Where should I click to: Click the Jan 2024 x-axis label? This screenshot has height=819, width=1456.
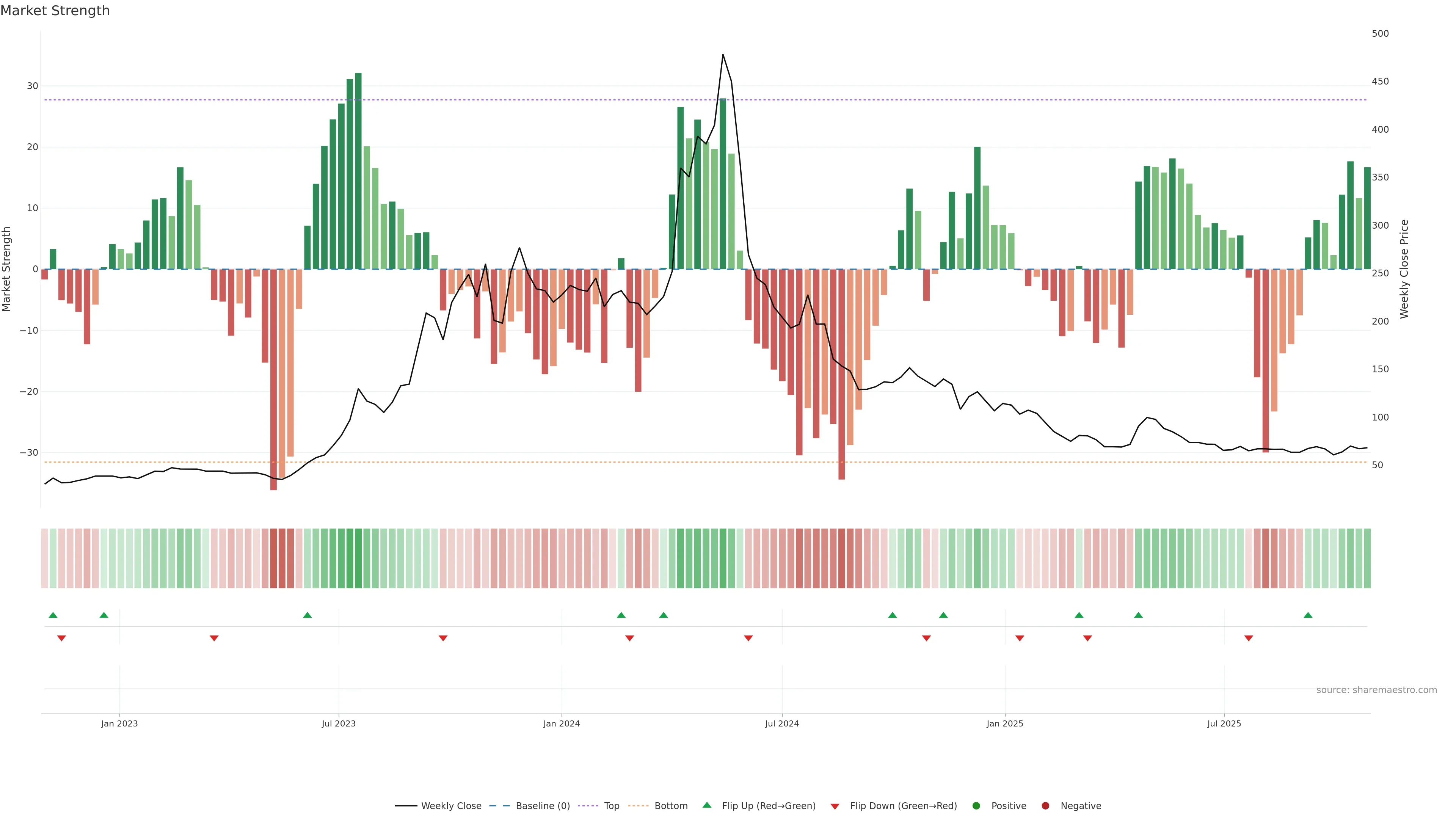pyautogui.click(x=561, y=723)
